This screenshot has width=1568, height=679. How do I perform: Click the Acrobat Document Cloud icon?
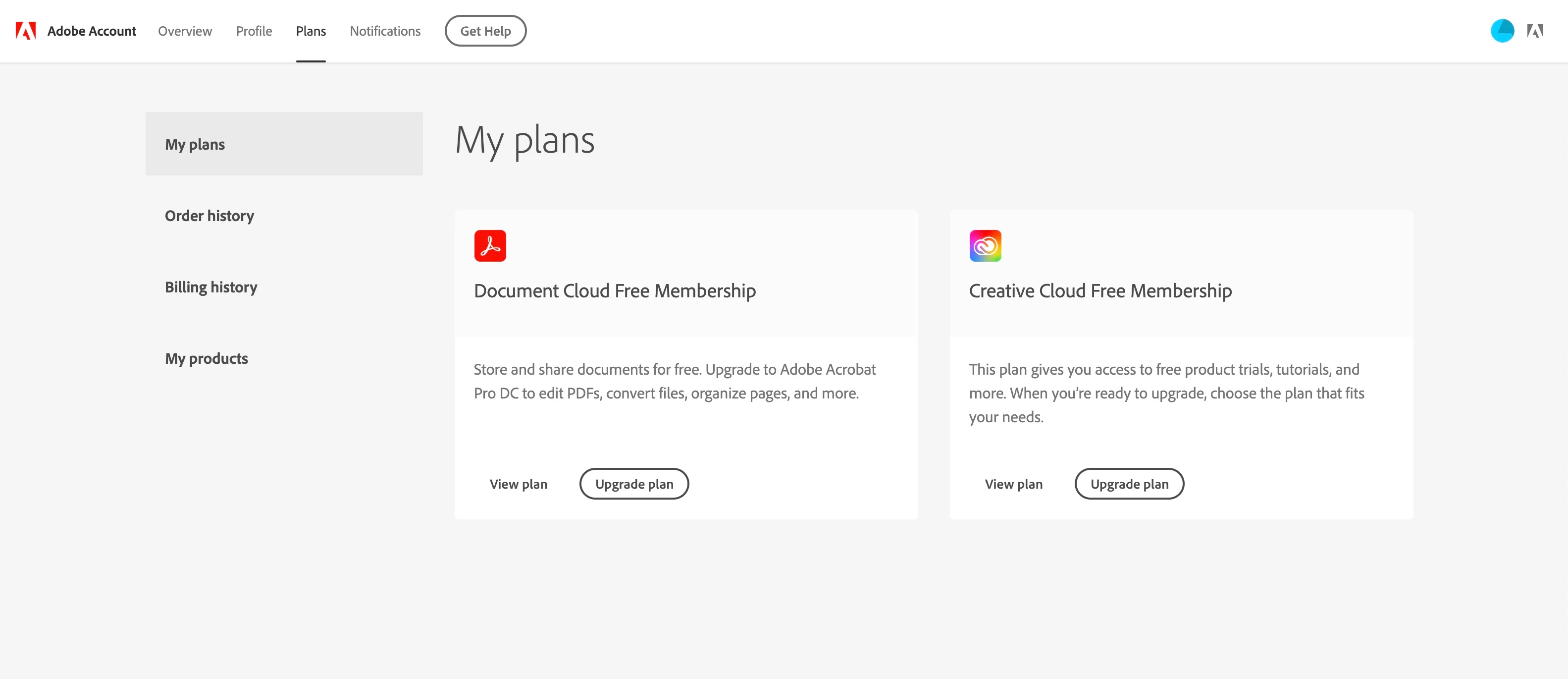click(x=490, y=245)
